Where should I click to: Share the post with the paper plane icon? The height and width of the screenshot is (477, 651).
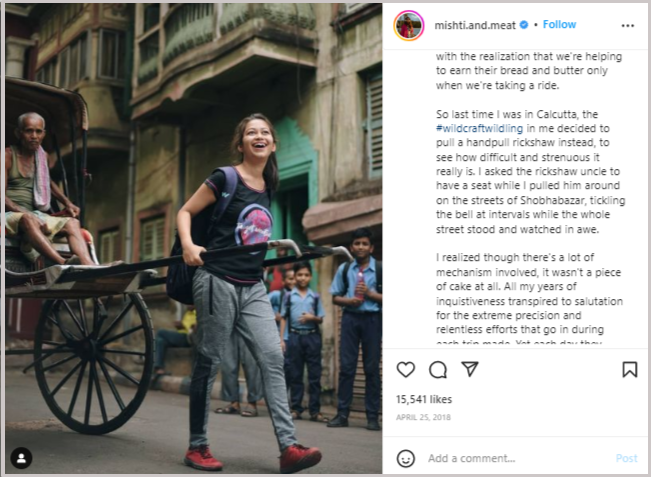tap(470, 369)
